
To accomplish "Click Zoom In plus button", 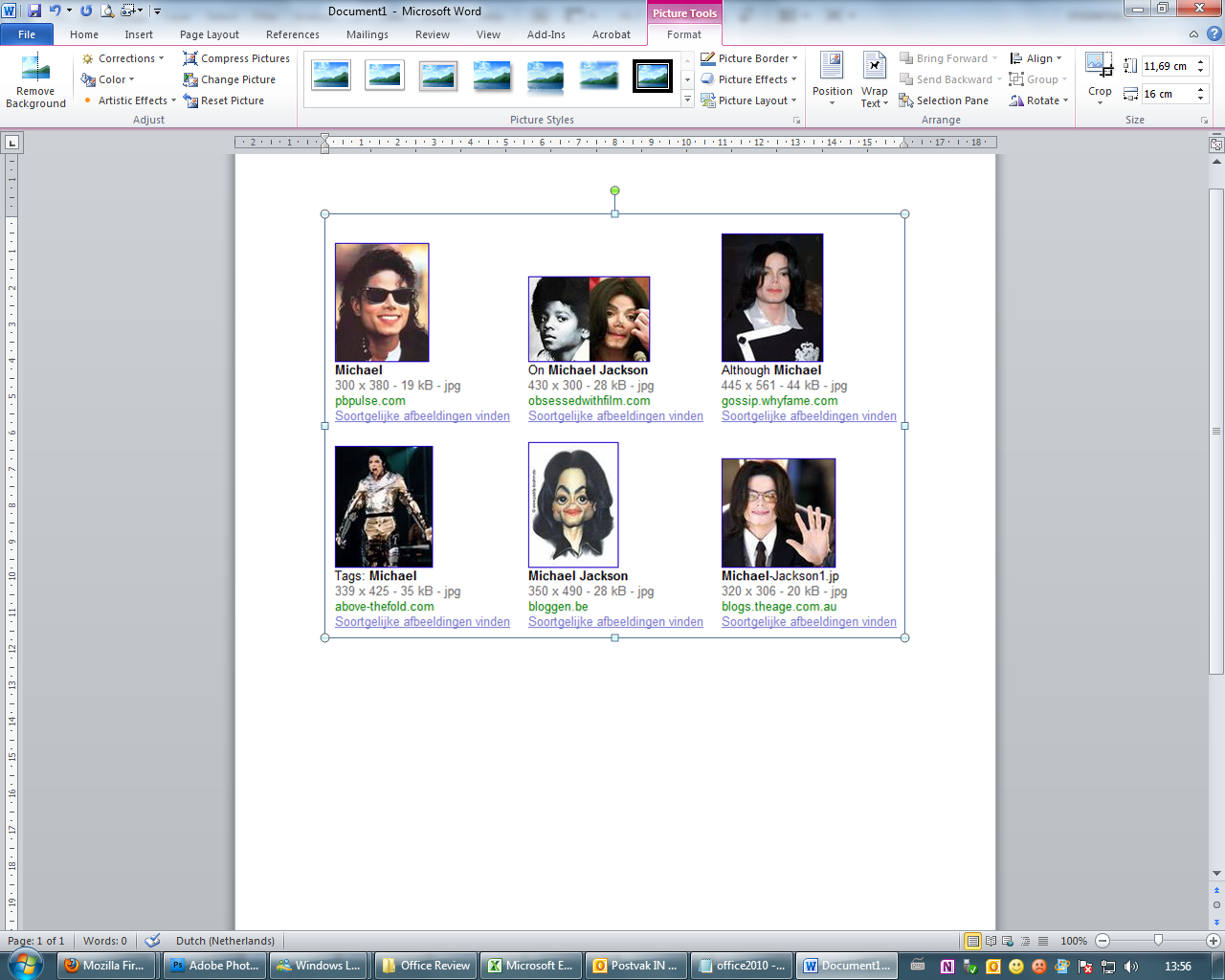I will coord(1214,941).
